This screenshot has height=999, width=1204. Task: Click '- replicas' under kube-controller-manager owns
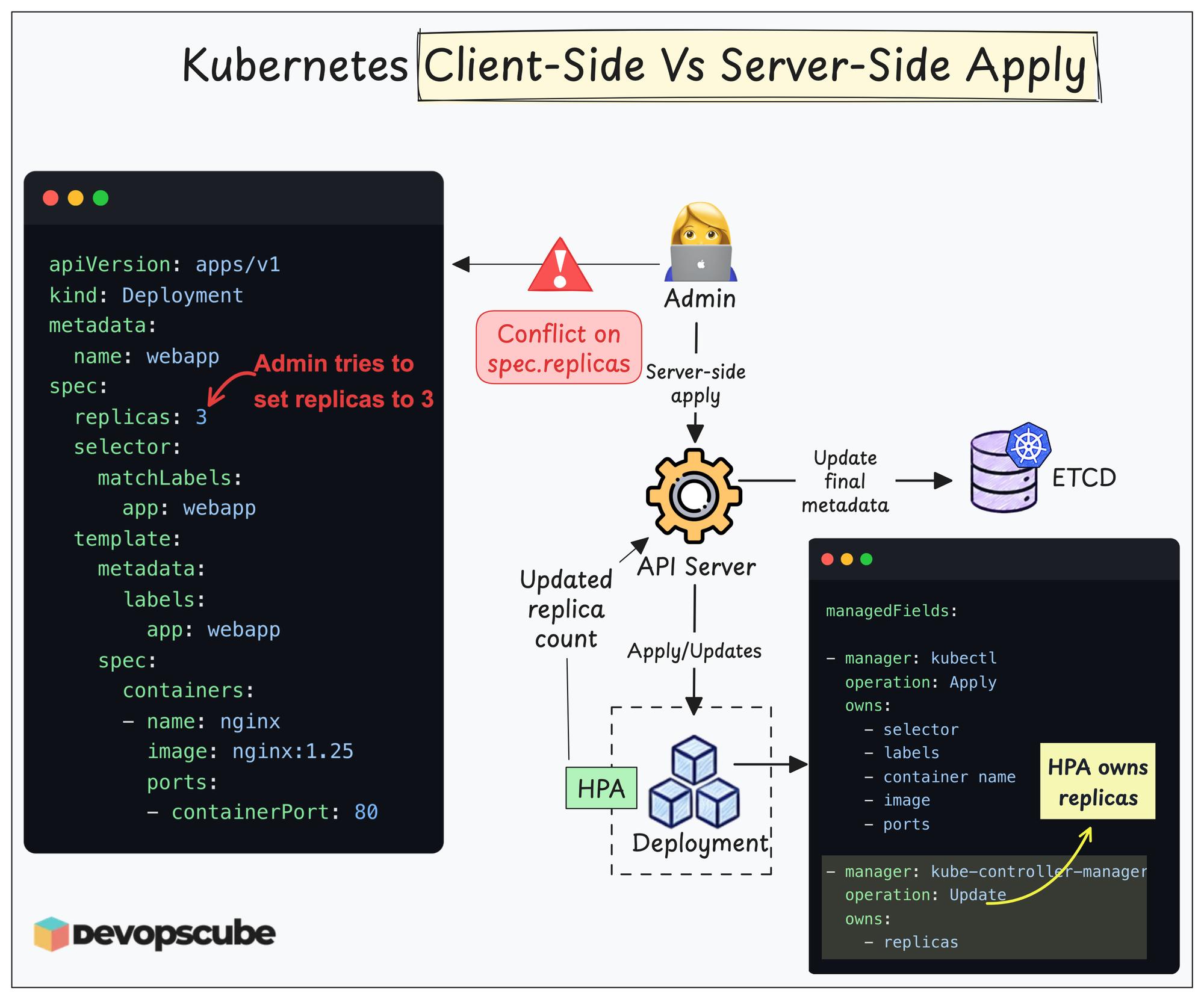[x=911, y=942]
